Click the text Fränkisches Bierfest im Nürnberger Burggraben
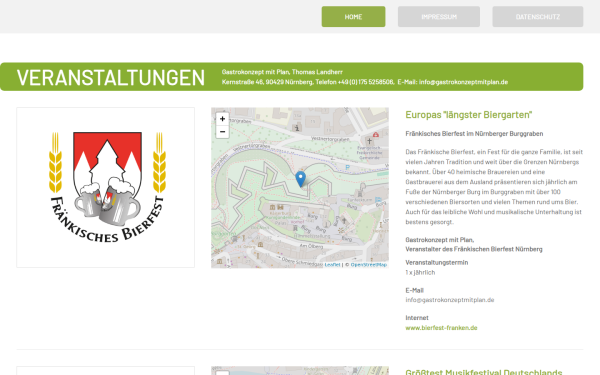Image resolution: width=600 pixels, height=375 pixels. click(x=474, y=134)
